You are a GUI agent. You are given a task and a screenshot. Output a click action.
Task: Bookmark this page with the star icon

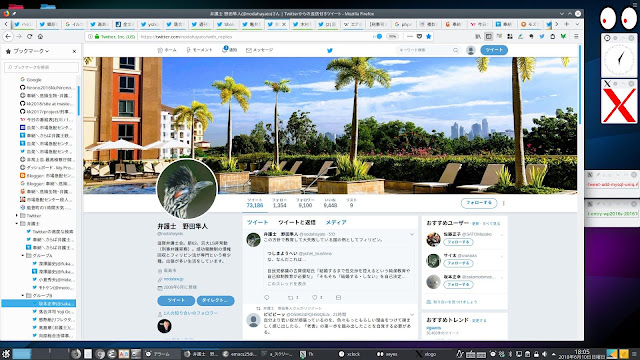click(428, 36)
